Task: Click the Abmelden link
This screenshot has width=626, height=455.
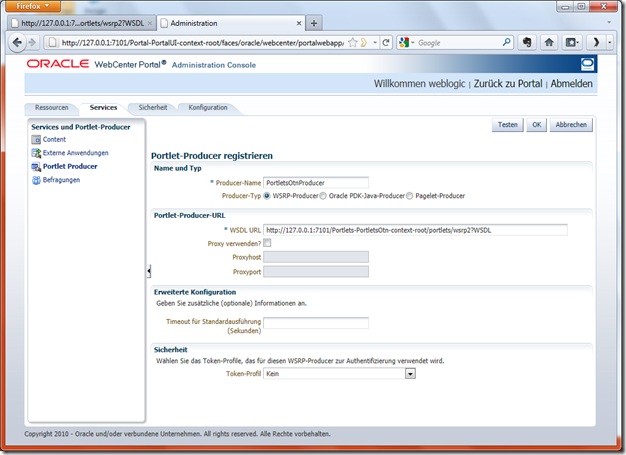Action: [571, 84]
